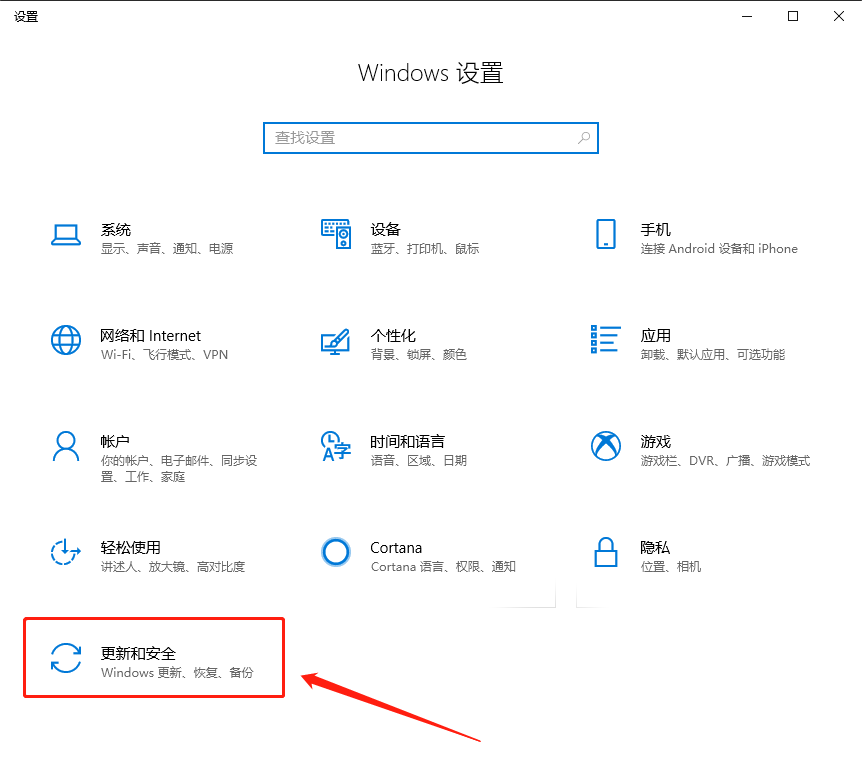This screenshot has width=862, height=766.
Task: Open the 系统 laptop icon
Action: coord(66,235)
